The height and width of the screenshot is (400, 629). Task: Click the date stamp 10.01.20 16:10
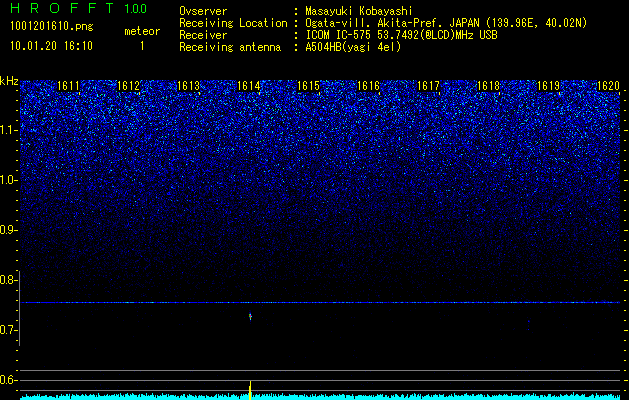tap(51, 46)
